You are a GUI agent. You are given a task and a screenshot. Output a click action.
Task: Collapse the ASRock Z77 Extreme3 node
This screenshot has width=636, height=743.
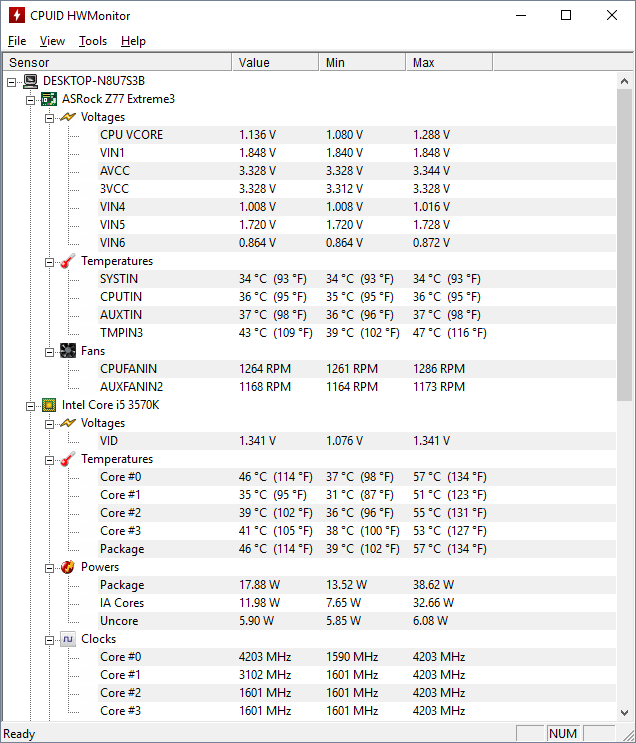tap(30, 99)
